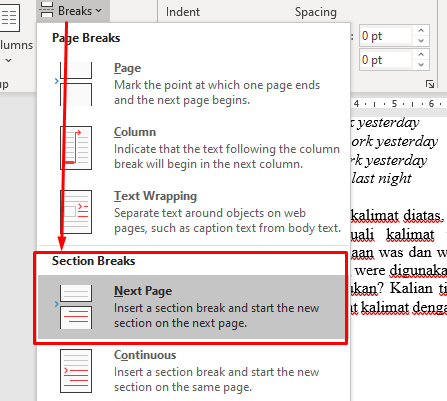Insert a Continuous section break
The height and width of the screenshot is (401, 447).
point(193,371)
